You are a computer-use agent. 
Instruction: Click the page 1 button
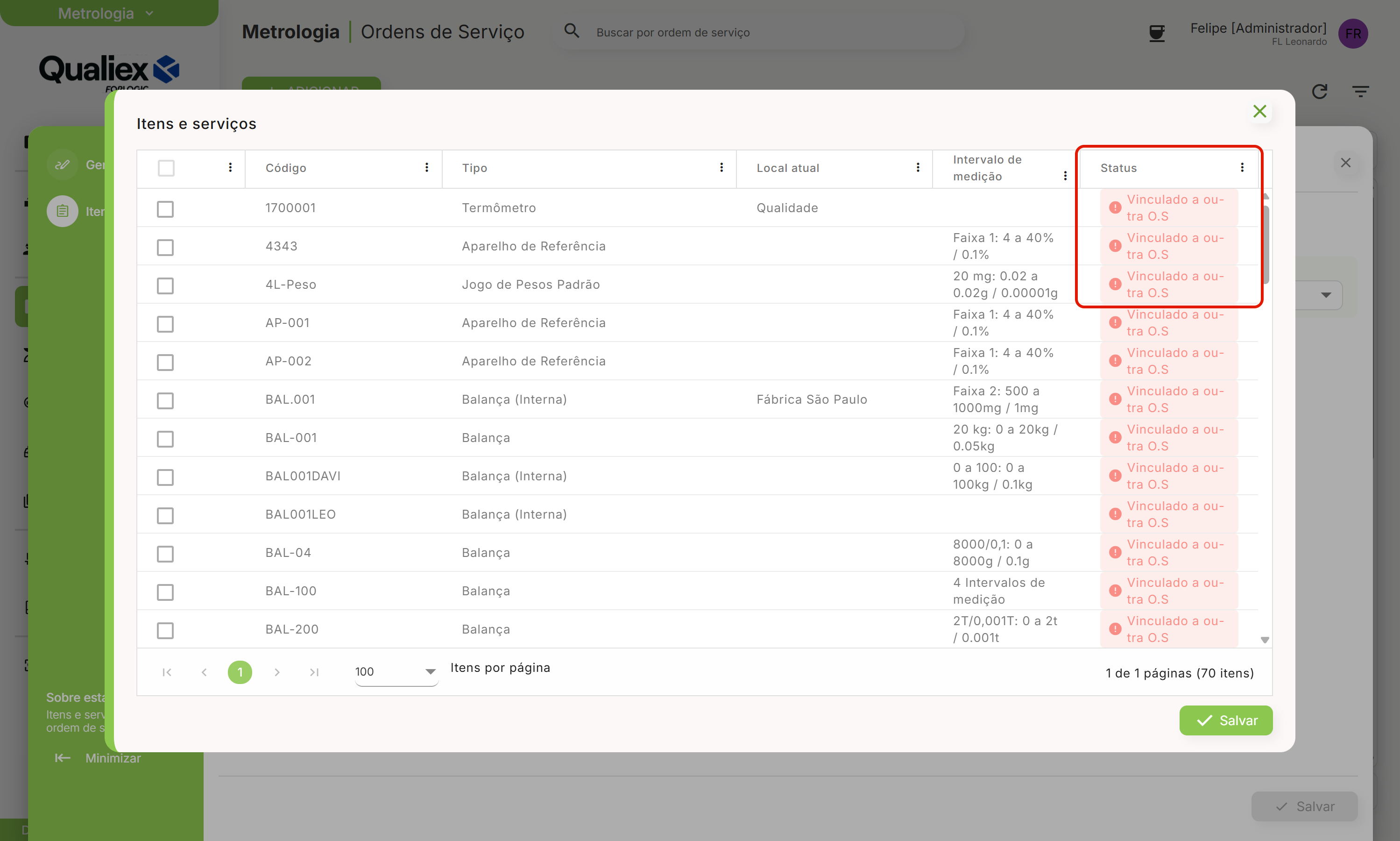point(240,672)
